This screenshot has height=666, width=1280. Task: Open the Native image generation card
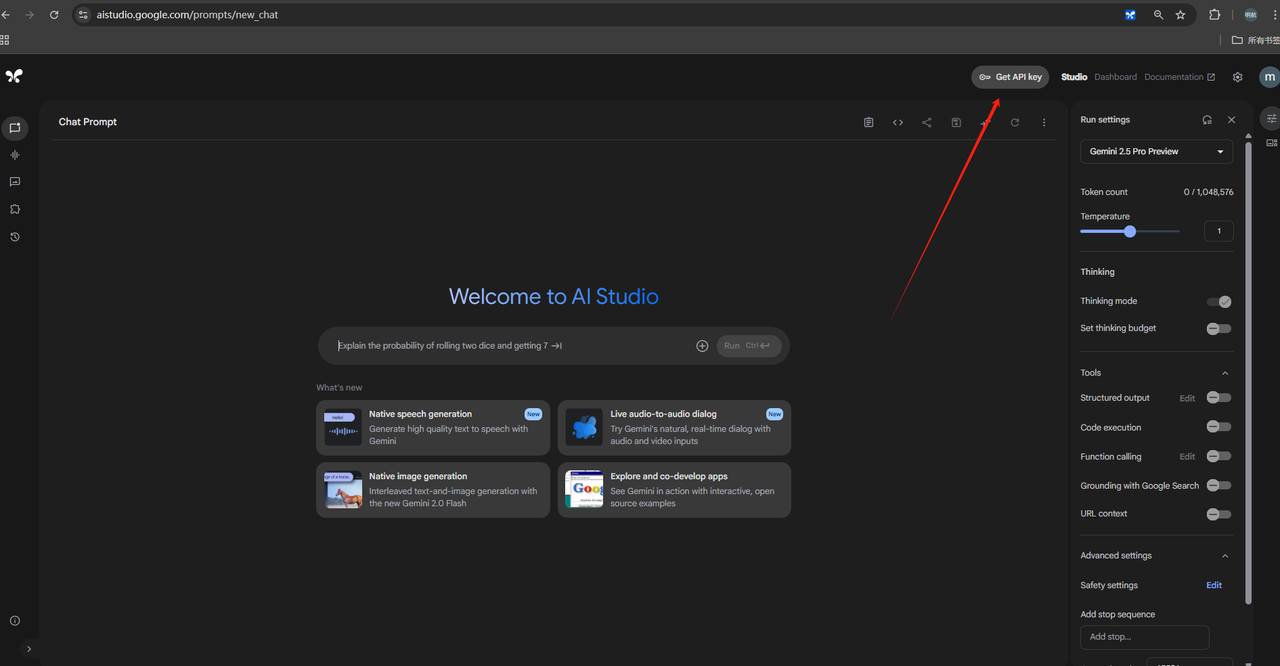433,490
